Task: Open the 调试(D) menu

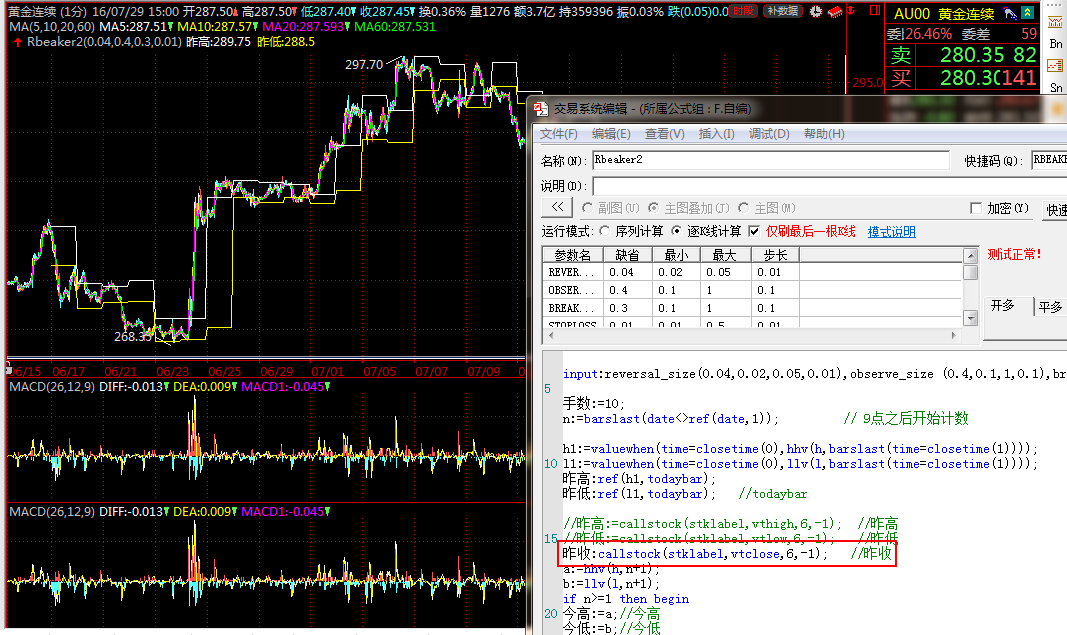Action: 769,134
